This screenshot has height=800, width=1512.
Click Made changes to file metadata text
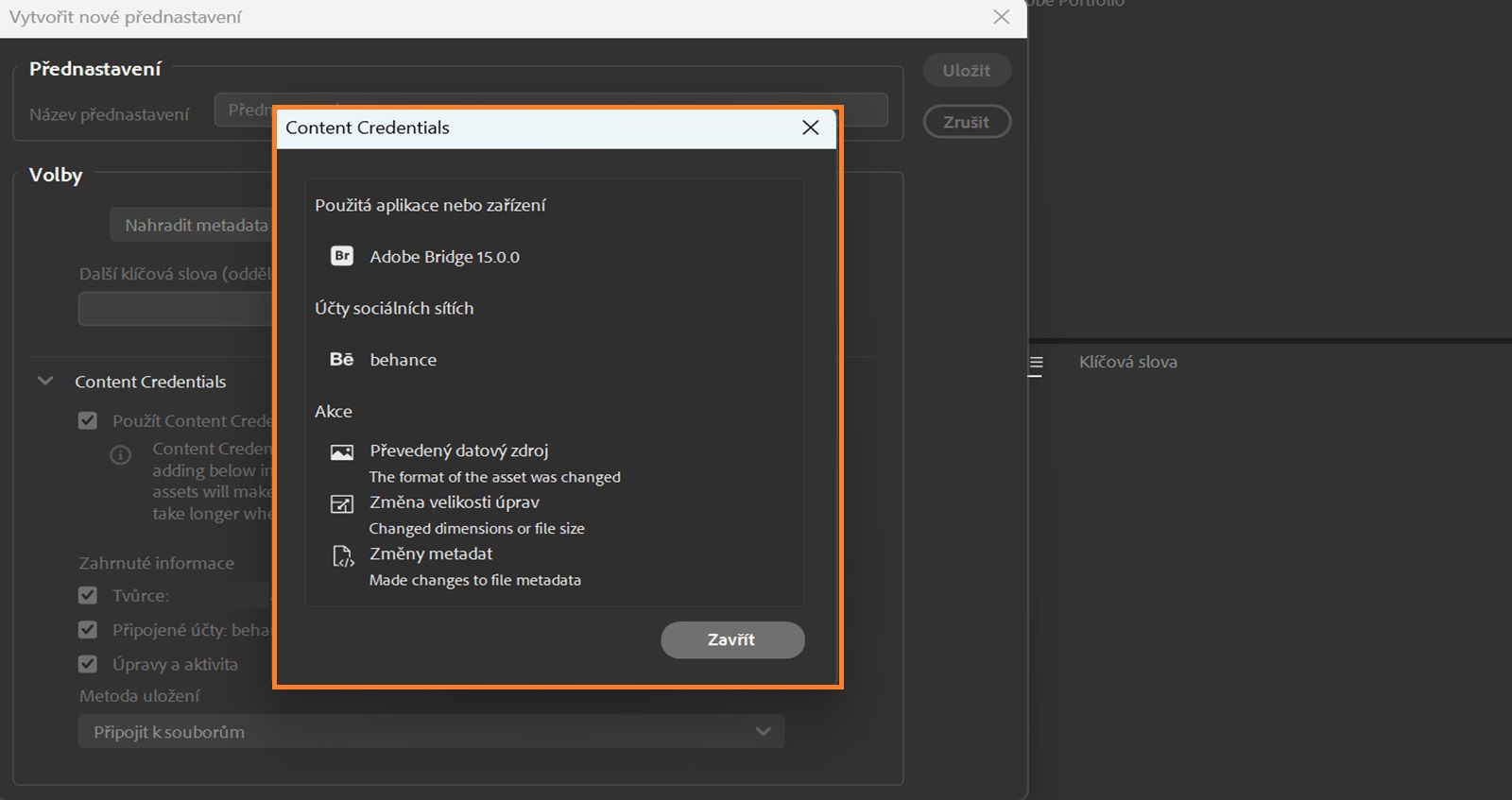point(475,580)
